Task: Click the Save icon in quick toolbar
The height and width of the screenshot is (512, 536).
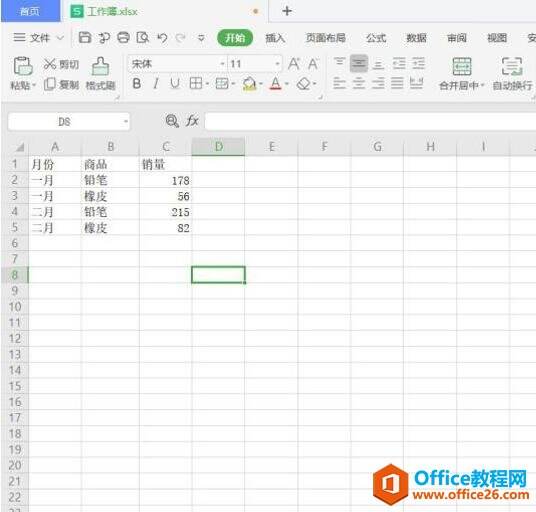Action: click(x=85, y=38)
